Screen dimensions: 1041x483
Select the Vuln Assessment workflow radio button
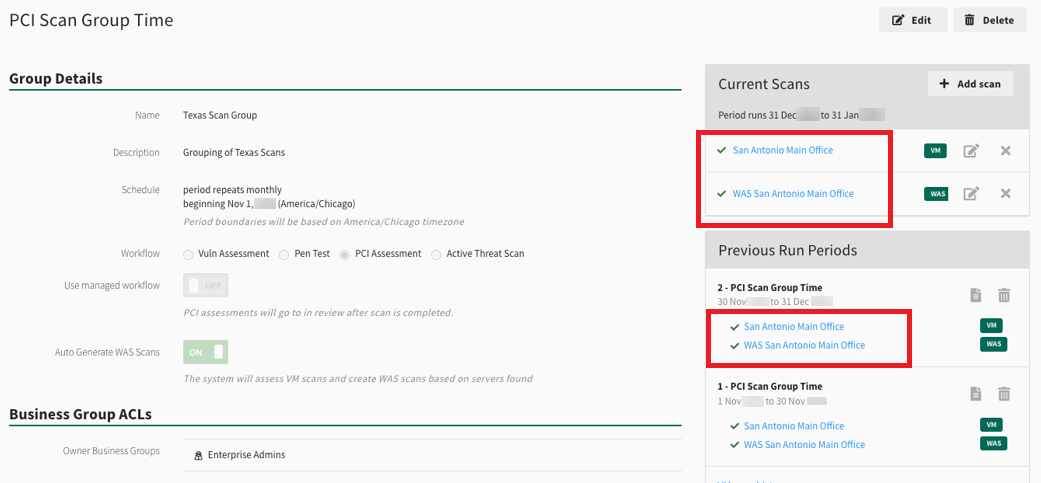click(x=189, y=254)
